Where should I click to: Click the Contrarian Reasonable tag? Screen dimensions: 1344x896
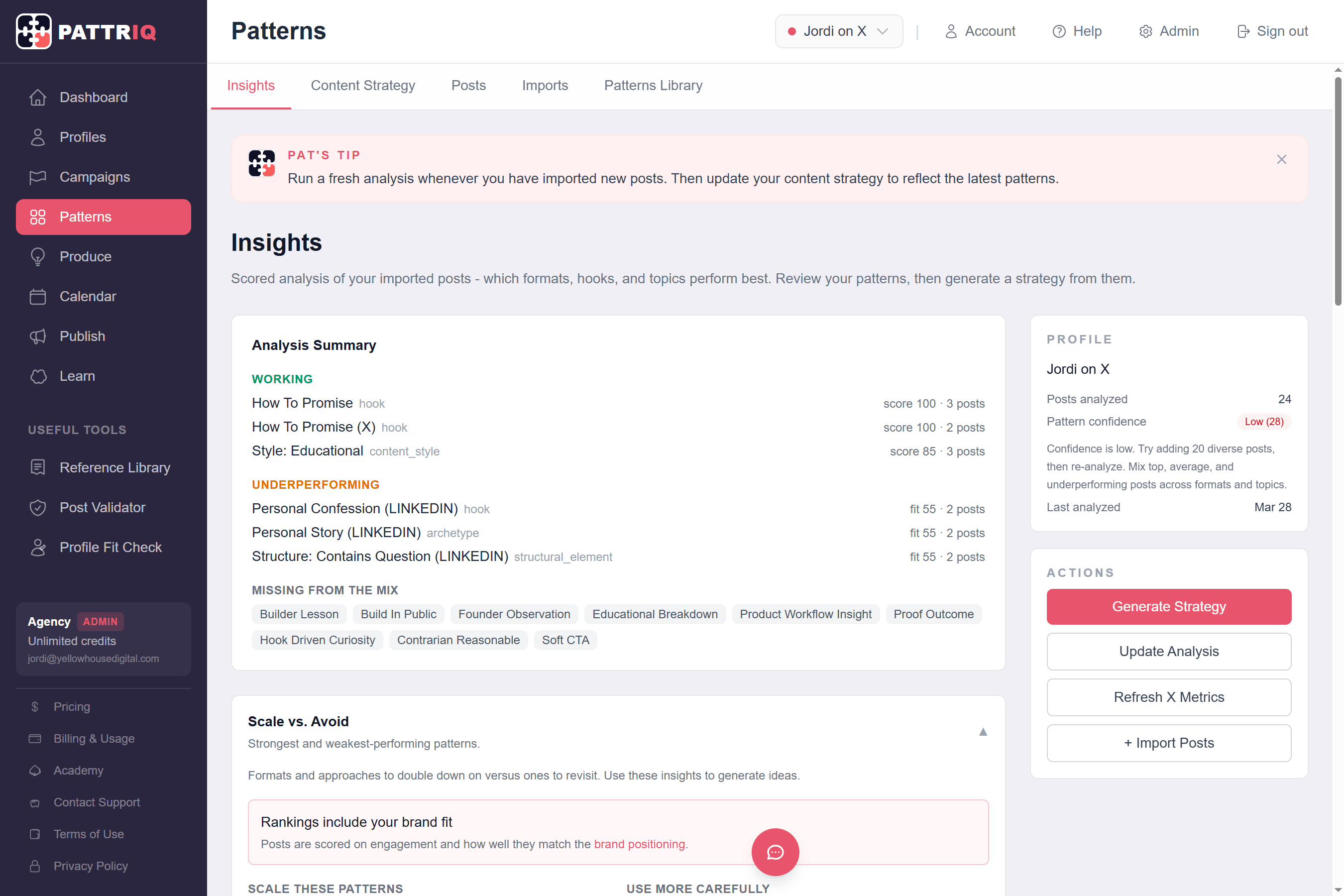coord(458,640)
